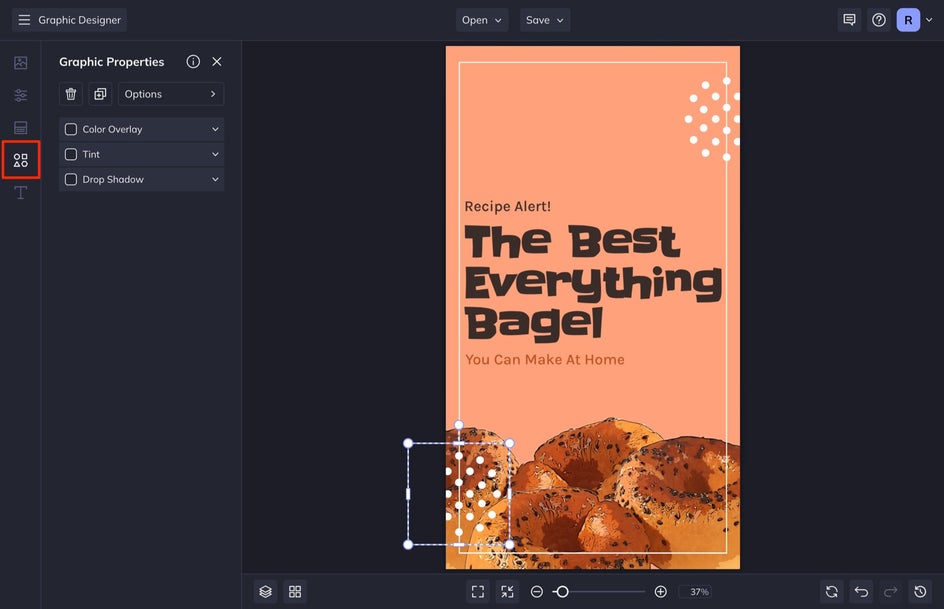Image resolution: width=944 pixels, height=609 pixels.
Task: Expand the account dropdown arrow
Action: (x=929, y=20)
